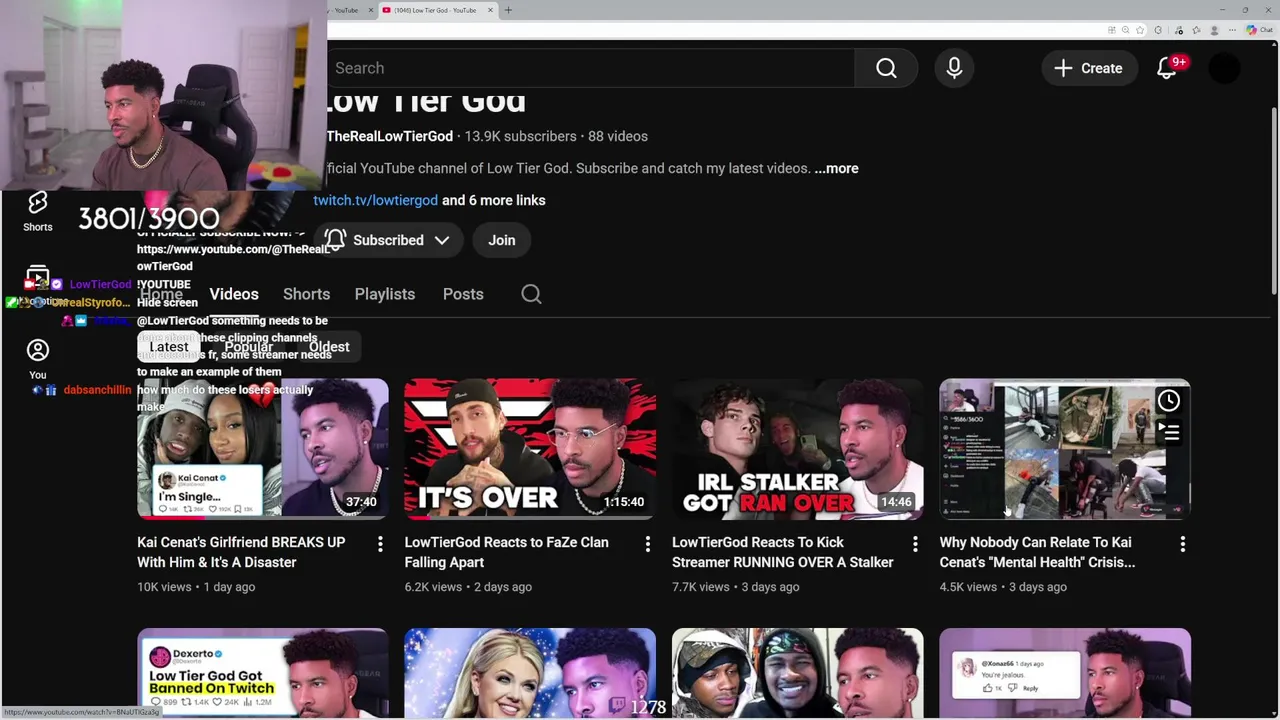Open the account avatar menu
The width and height of the screenshot is (1280, 720).
tap(1224, 68)
